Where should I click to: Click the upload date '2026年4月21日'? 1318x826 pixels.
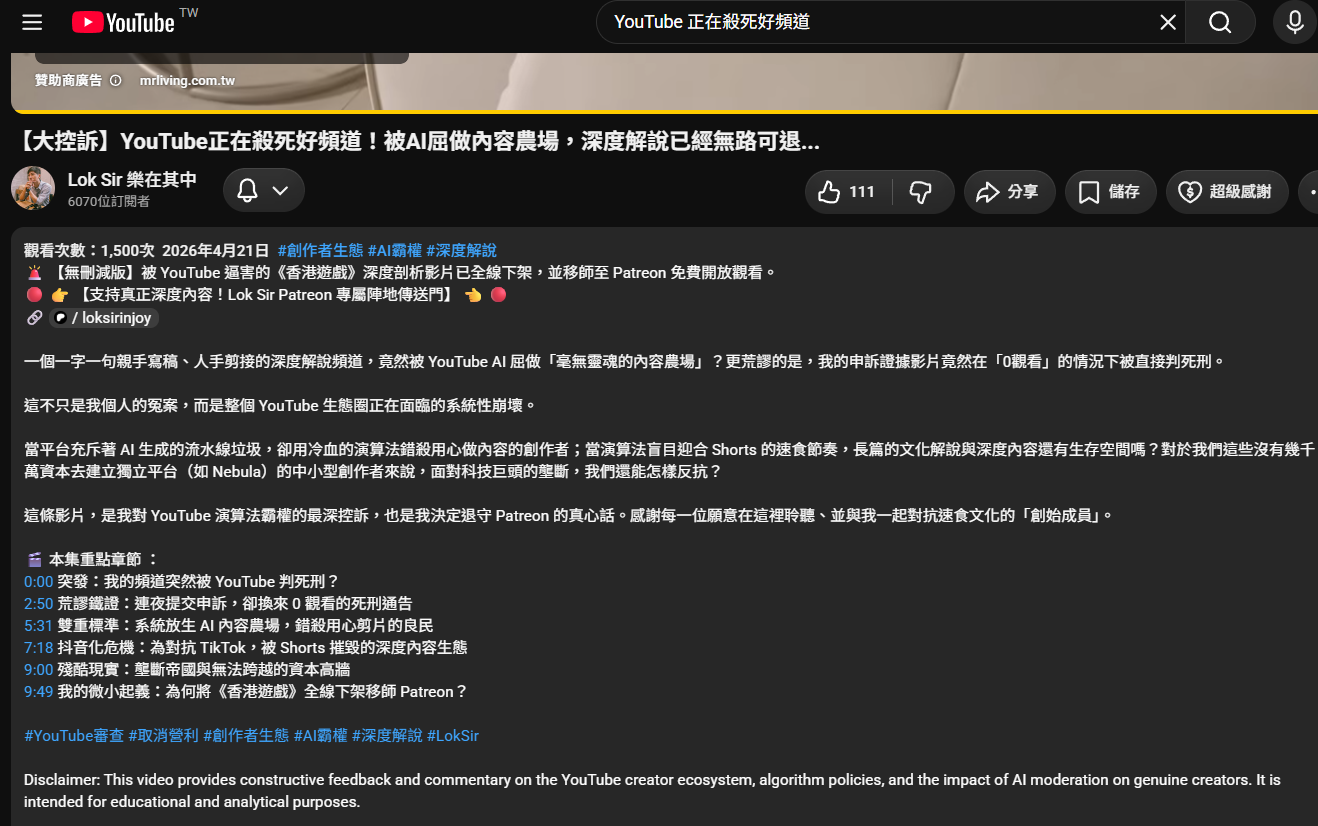click(216, 250)
